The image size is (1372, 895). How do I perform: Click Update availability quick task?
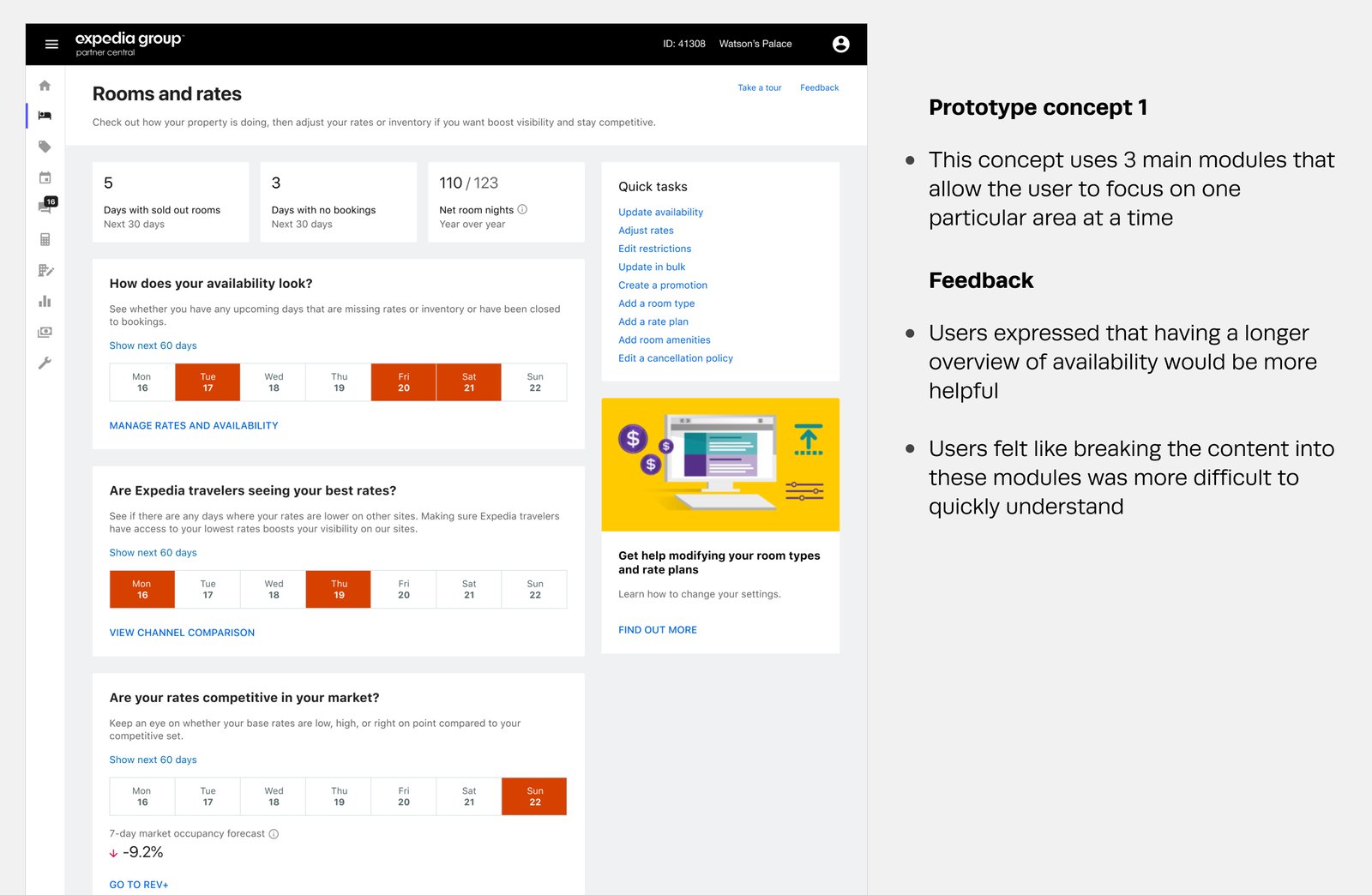click(660, 212)
